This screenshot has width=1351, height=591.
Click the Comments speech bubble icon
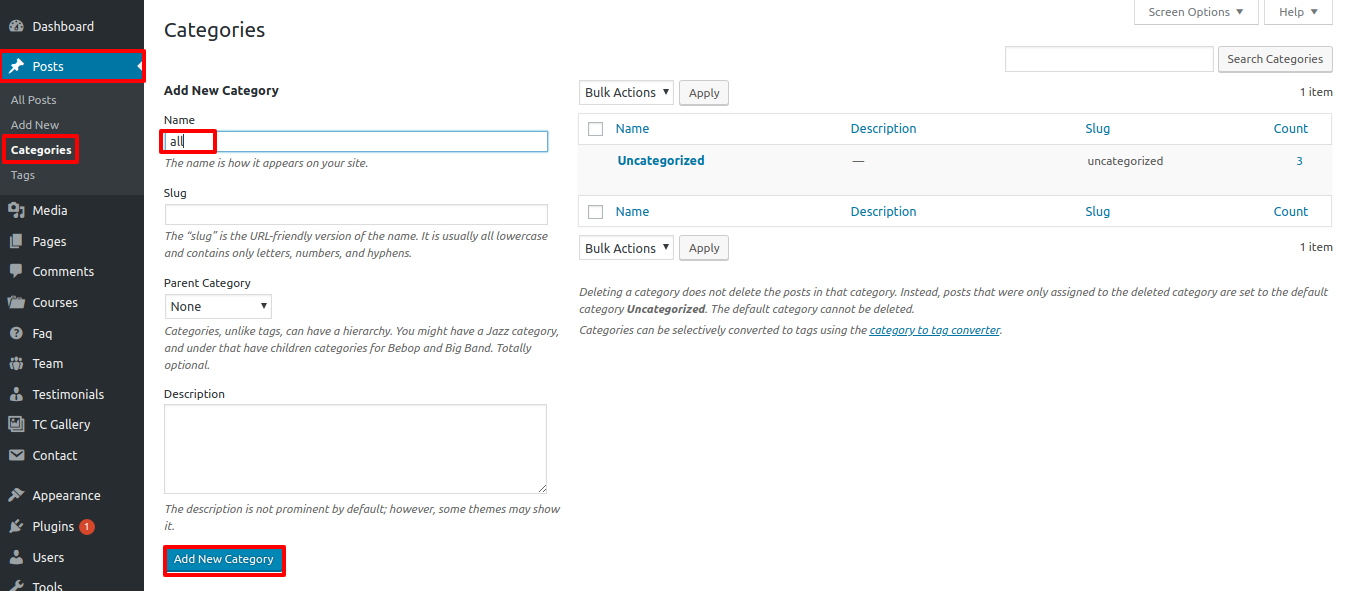click(16, 272)
